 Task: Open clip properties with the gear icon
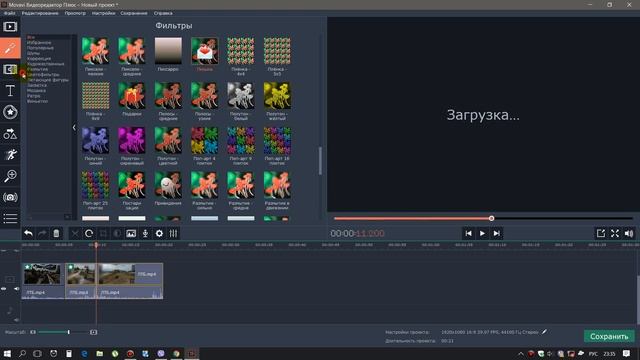(x=159, y=233)
